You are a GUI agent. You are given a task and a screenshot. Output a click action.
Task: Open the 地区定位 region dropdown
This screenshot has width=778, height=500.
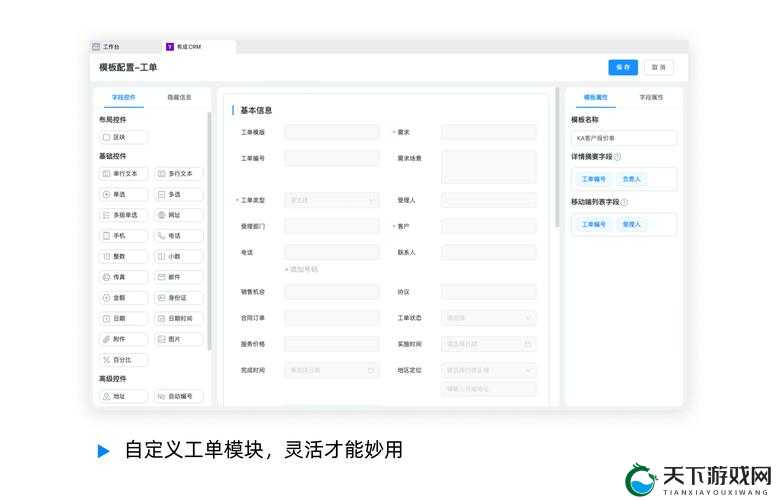[489, 370]
